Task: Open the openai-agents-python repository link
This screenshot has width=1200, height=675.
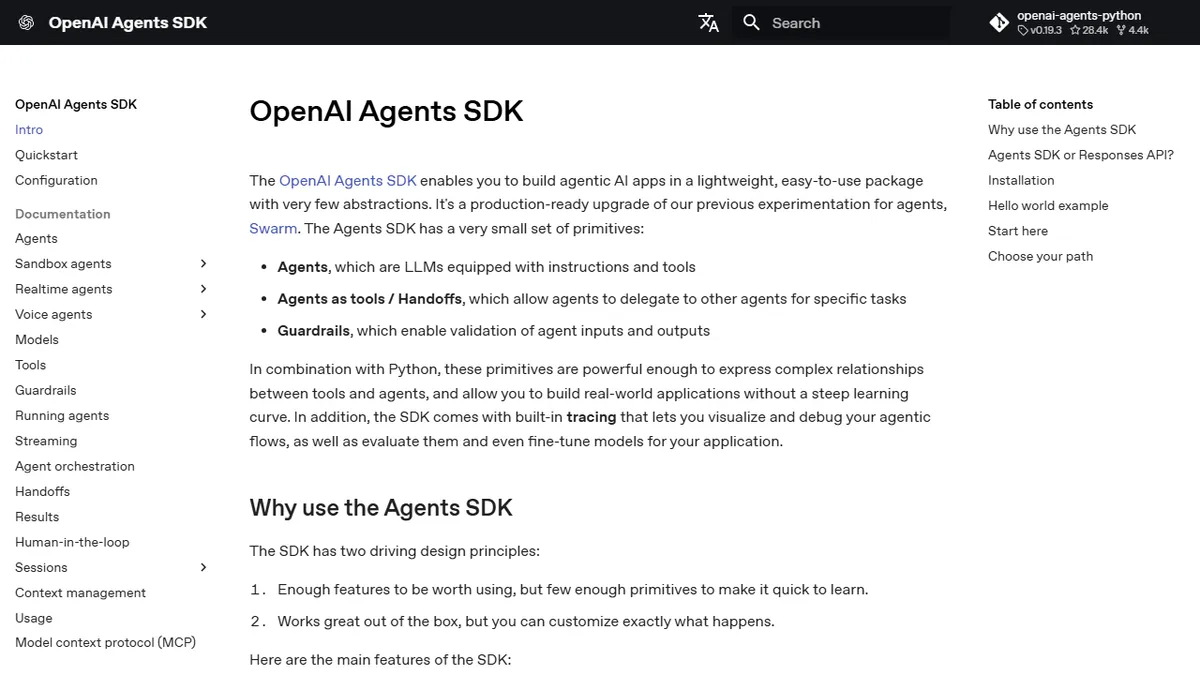Action: pyautogui.click(x=1084, y=23)
